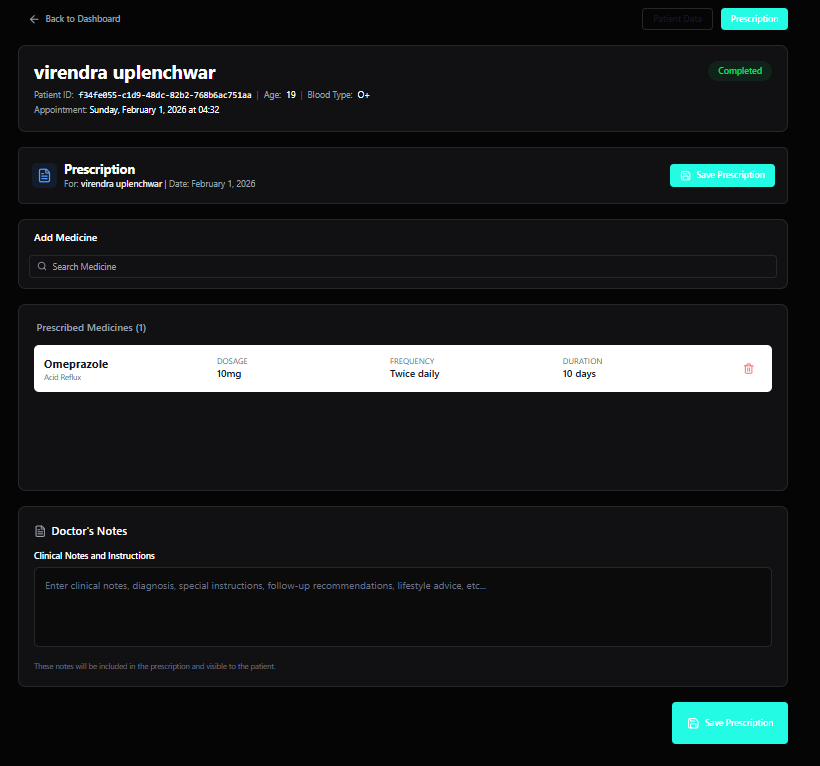Click the floppy icon in bottom Save button
The height and width of the screenshot is (766, 820).
pyautogui.click(x=692, y=723)
